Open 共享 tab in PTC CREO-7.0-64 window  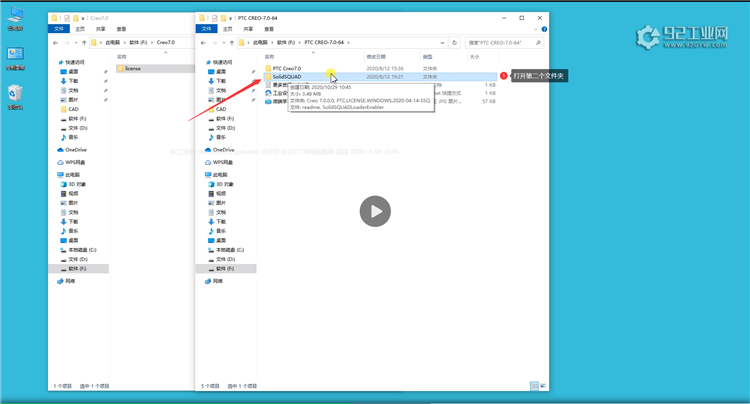[x=248, y=29]
